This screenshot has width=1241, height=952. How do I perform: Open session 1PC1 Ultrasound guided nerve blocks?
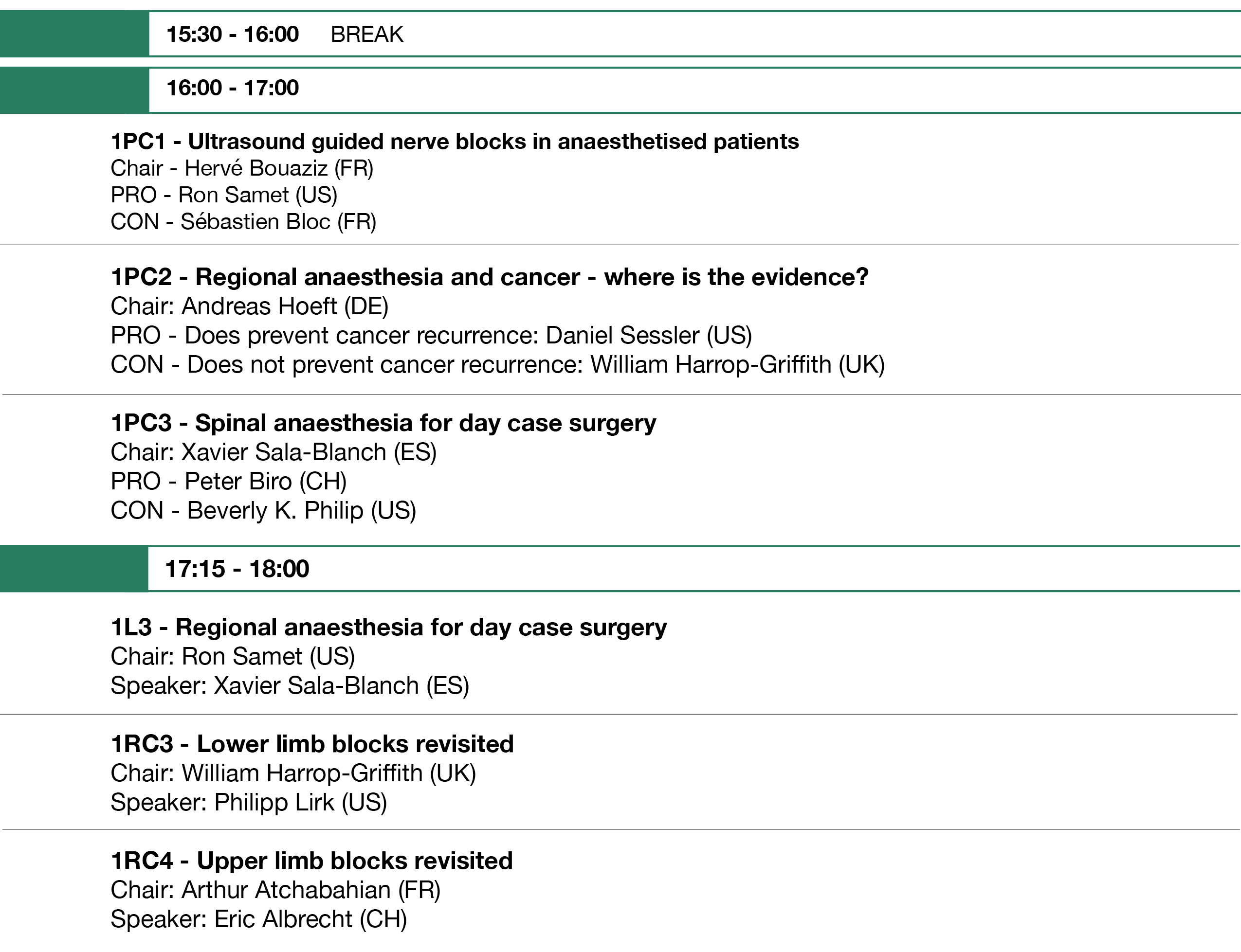(454, 142)
